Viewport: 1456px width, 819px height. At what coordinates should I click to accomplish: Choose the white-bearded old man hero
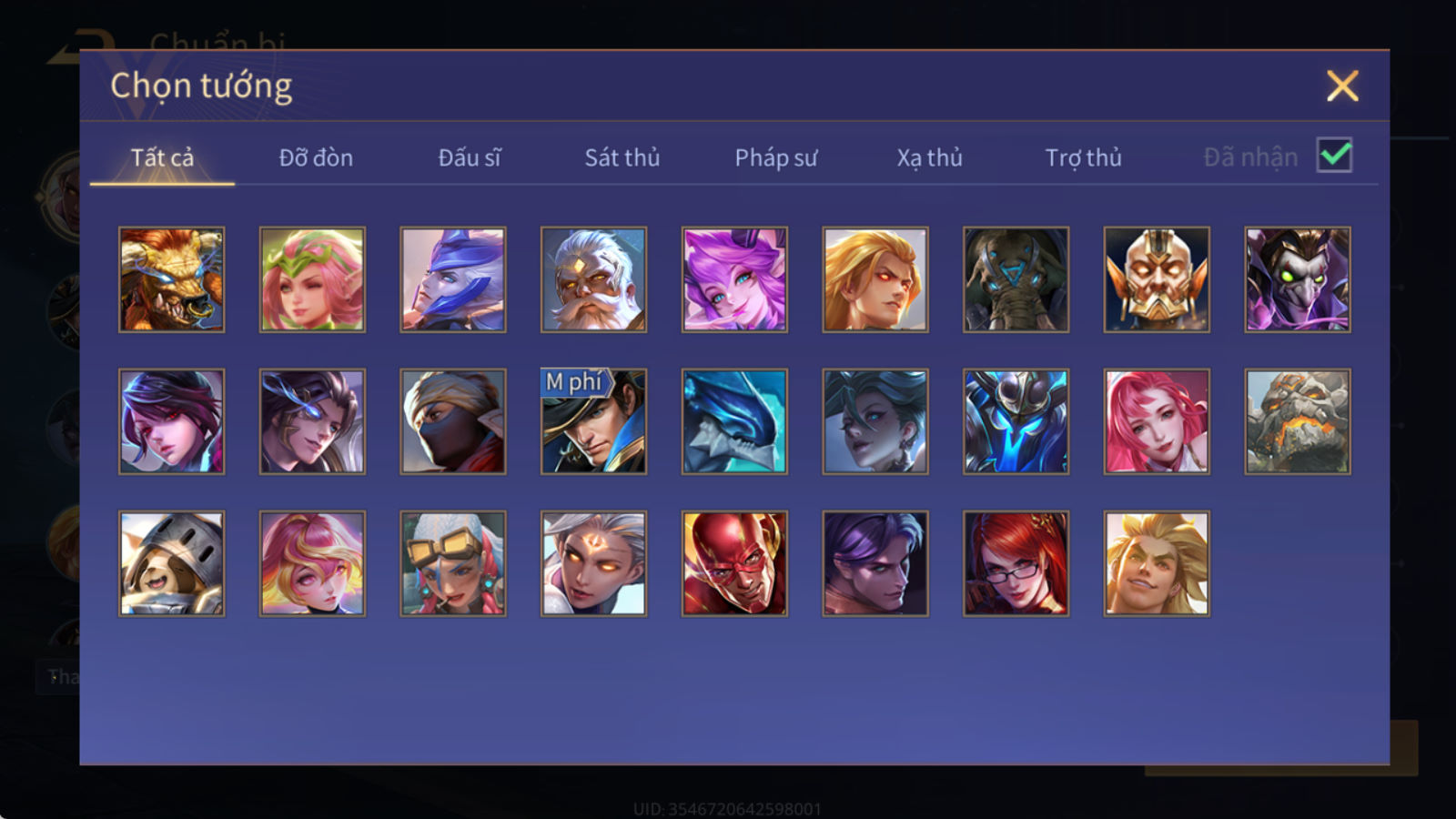(x=593, y=279)
